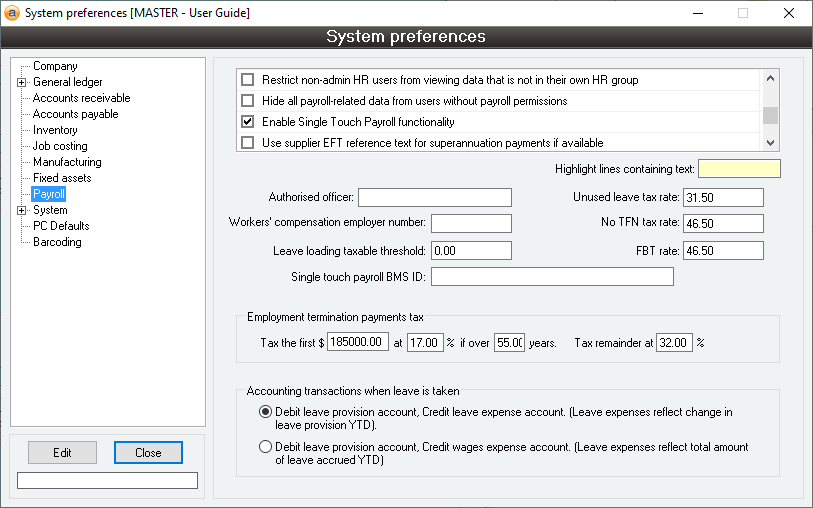Screen dimensions: 813x508
Task: Select Credit leave expense account radio option
Action: [265, 411]
